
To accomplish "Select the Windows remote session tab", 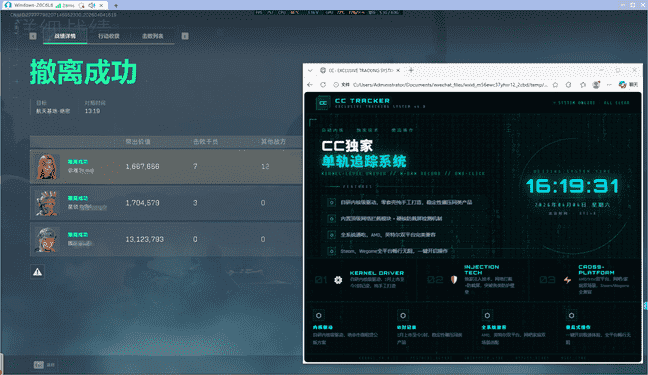I will coord(54,5).
